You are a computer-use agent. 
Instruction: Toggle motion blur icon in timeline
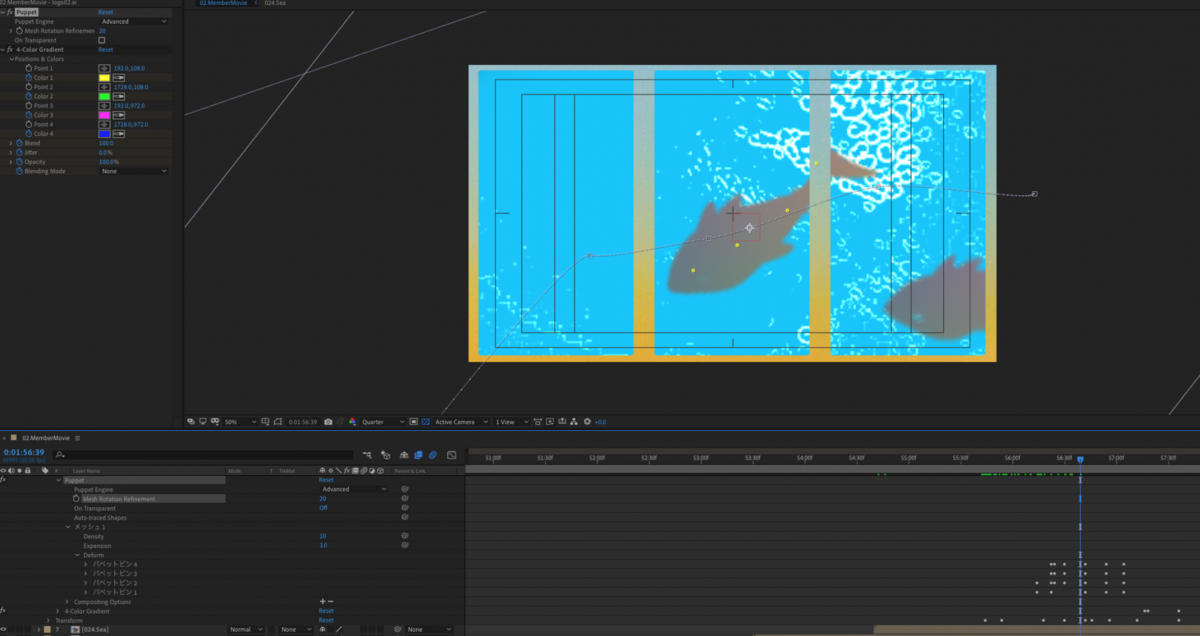pos(433,455)
